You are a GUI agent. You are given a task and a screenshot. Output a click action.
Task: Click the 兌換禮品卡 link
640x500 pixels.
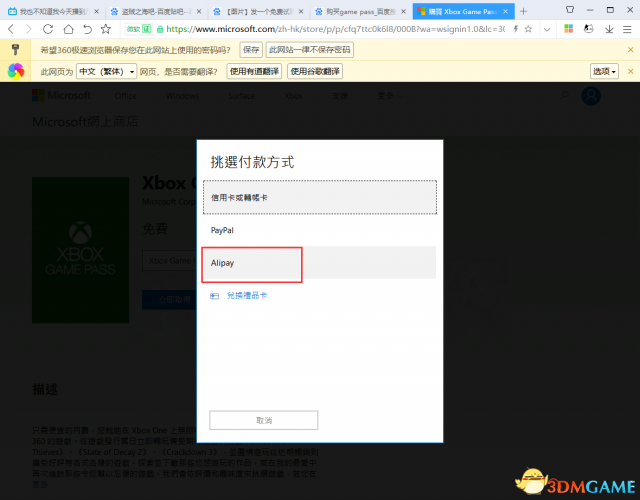247,296
